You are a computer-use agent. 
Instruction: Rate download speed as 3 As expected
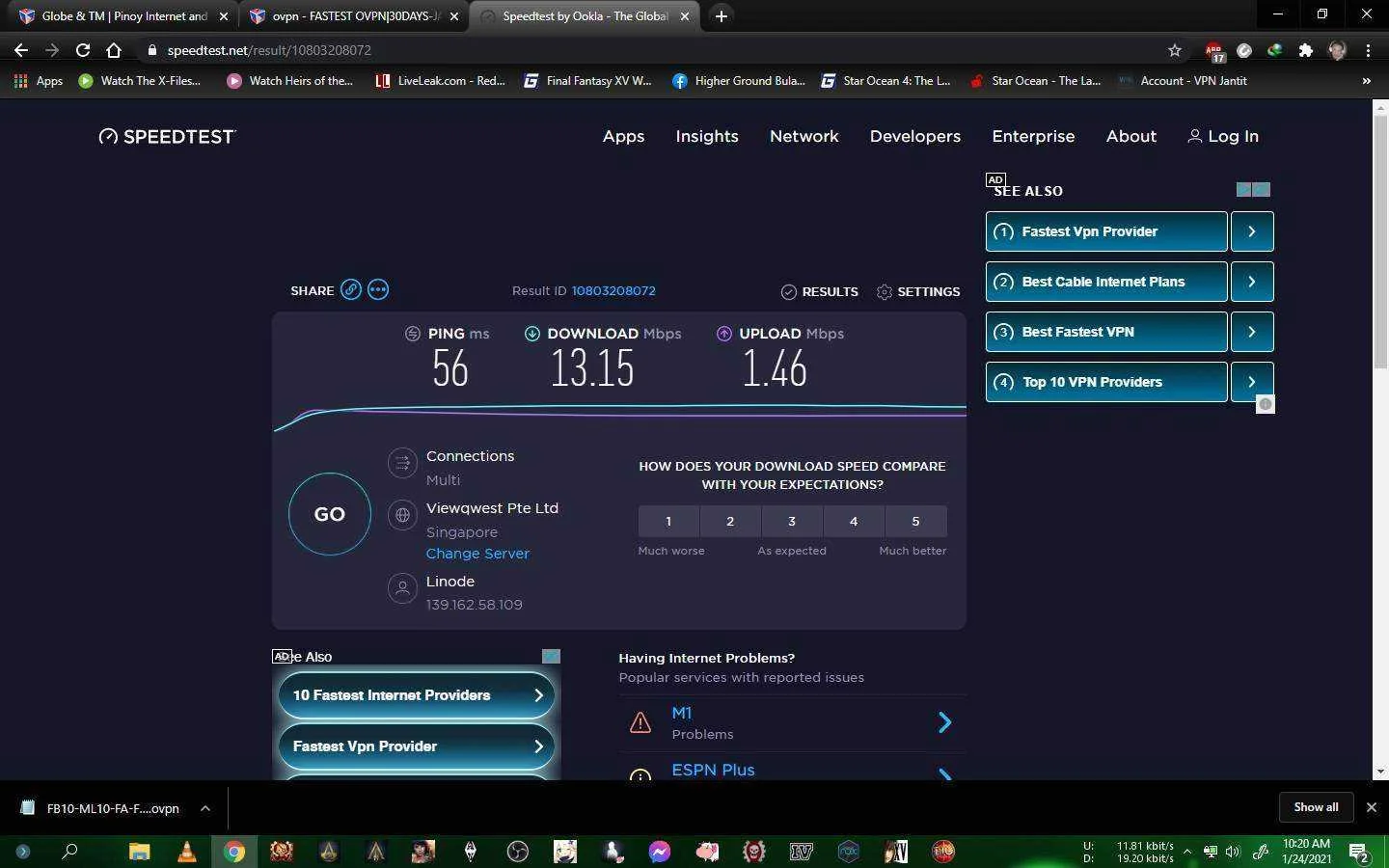pyautogui.click(x=792, y=521)
